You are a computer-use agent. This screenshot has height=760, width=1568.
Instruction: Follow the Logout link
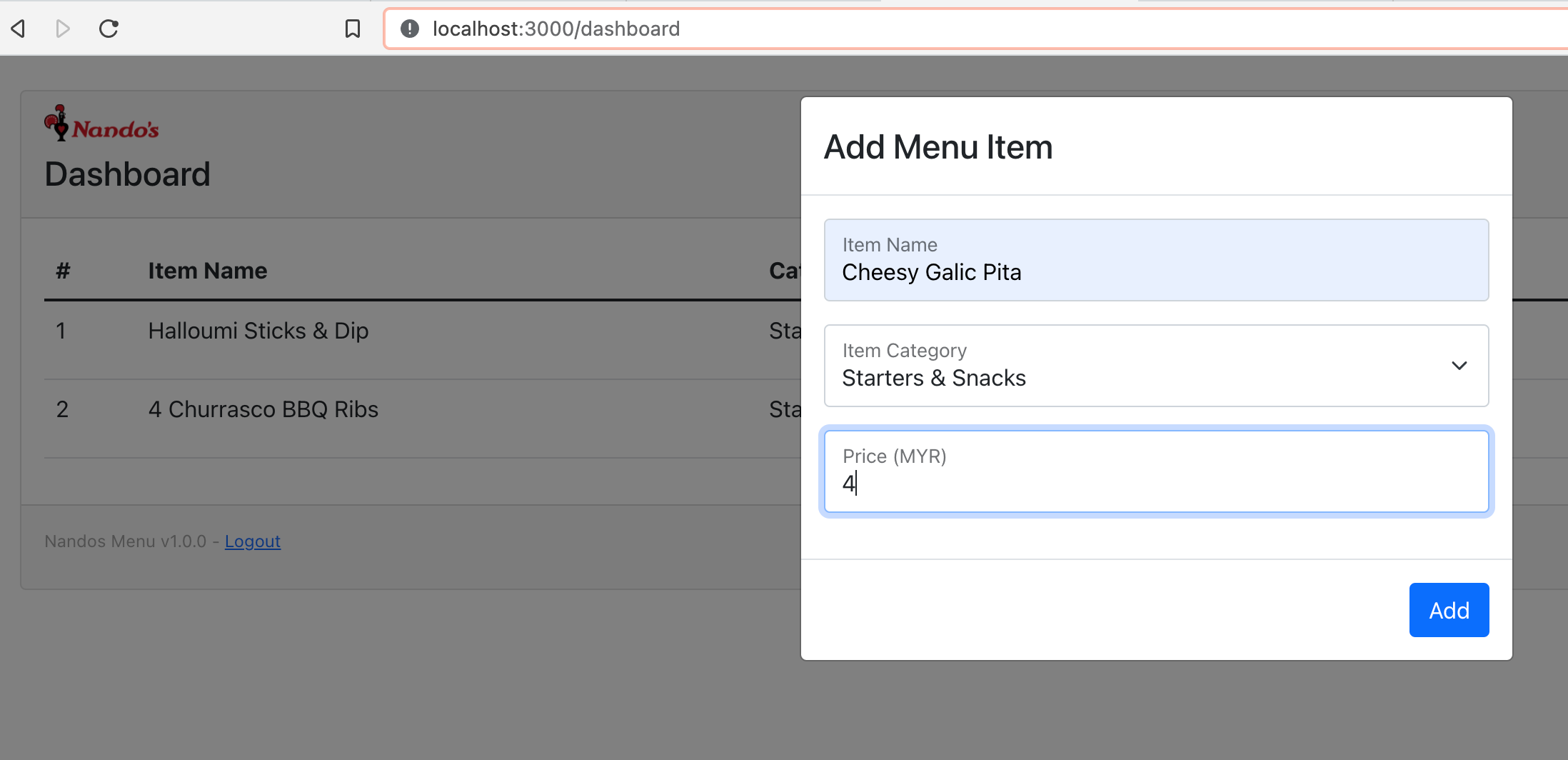click(x=252, y=541)
